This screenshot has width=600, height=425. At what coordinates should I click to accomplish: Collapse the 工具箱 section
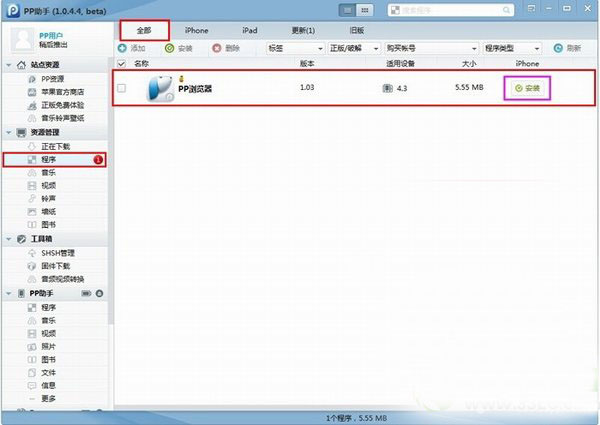coord(9,239)
